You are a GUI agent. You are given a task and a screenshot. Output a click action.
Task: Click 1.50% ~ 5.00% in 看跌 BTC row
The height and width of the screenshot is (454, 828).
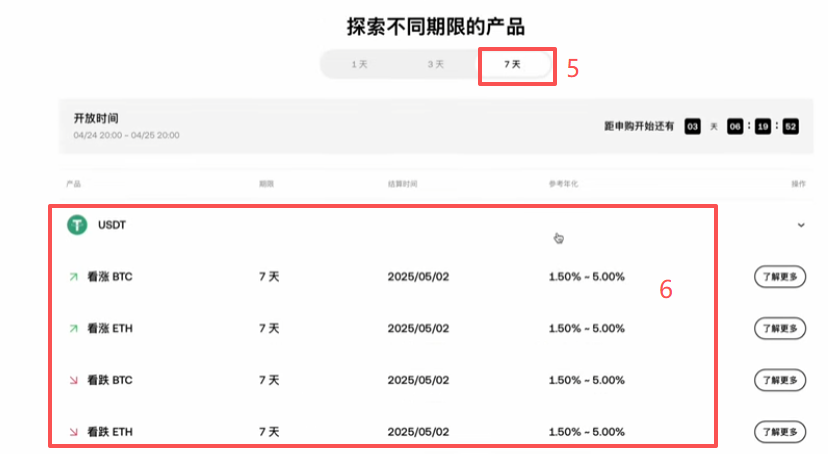click(x=587, y=380)
